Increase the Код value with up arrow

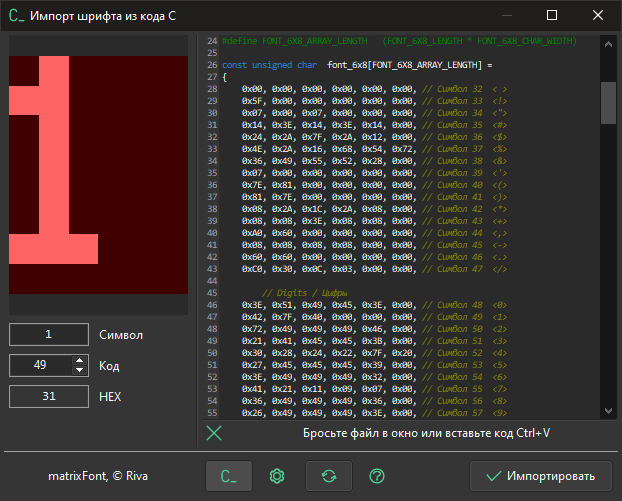pyautogui.click(x=79, y=360)
